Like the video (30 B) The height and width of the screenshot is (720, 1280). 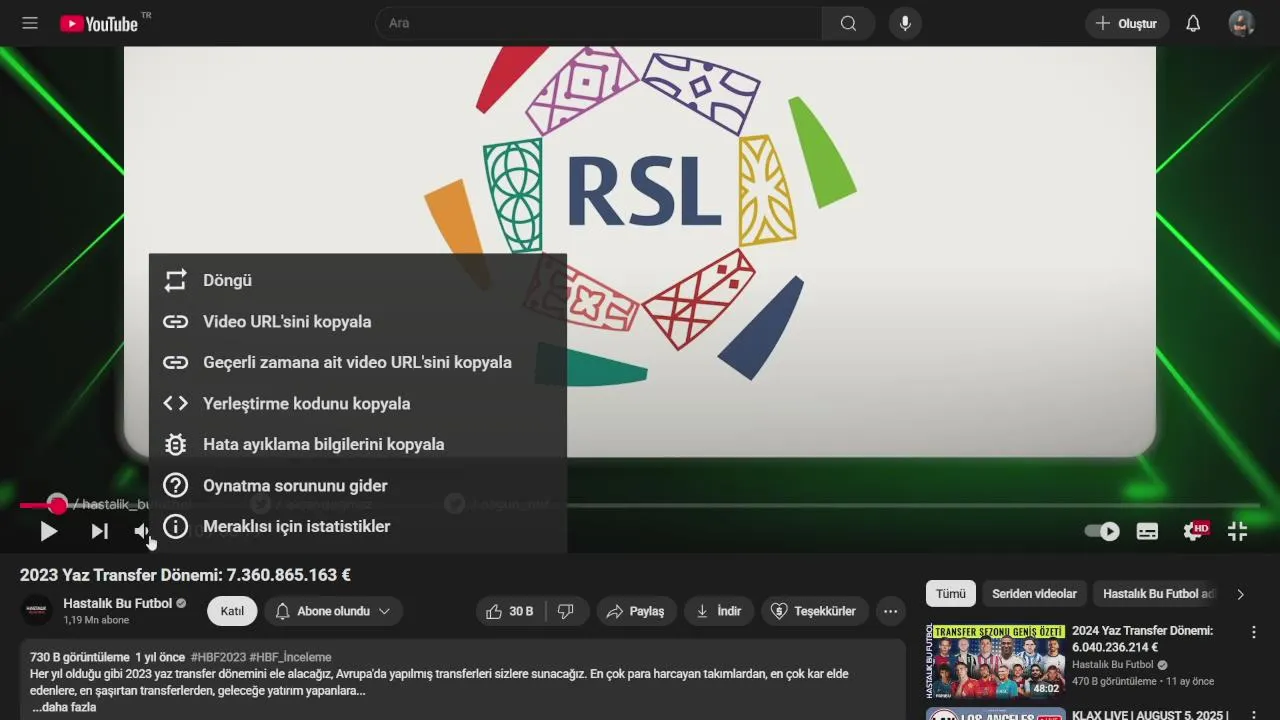[x=511, y=611]
